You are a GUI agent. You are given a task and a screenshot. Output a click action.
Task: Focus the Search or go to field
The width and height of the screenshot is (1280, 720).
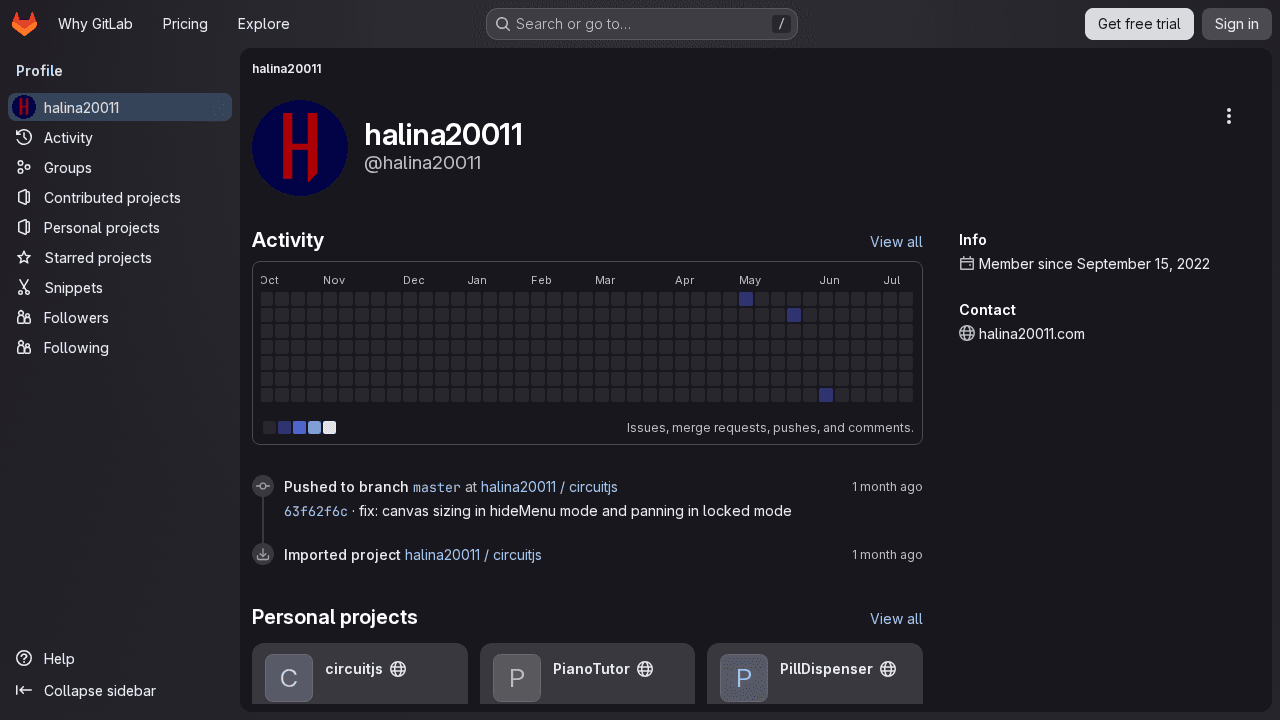pyautogui.click(x=642, y=24)
